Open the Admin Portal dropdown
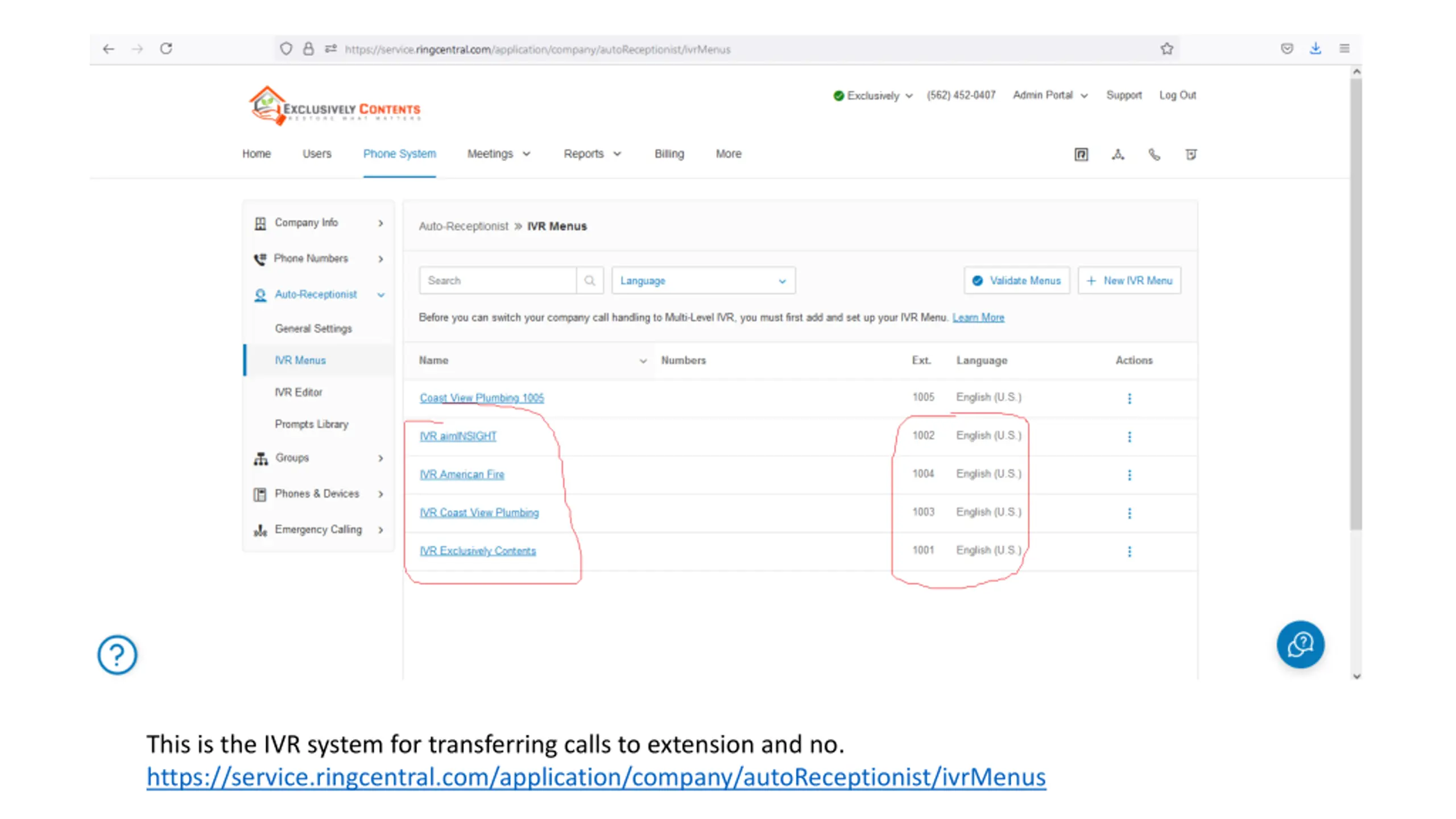The width and height of the screenshot is (1456, 819). click(x=1049, y=95)
